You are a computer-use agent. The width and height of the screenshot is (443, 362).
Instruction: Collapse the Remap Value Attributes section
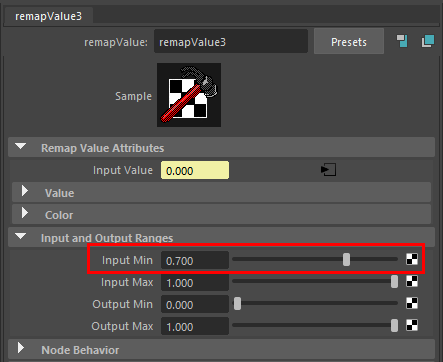click(x=221, y=147)
